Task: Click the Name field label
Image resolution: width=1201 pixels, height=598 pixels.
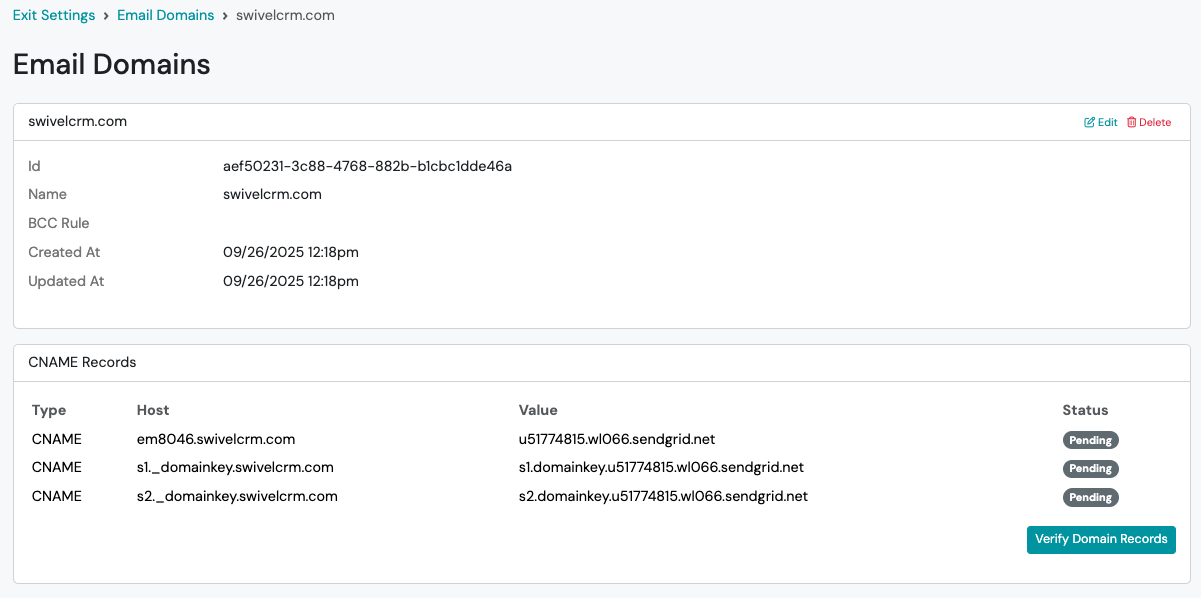Action: coord(47,194)
